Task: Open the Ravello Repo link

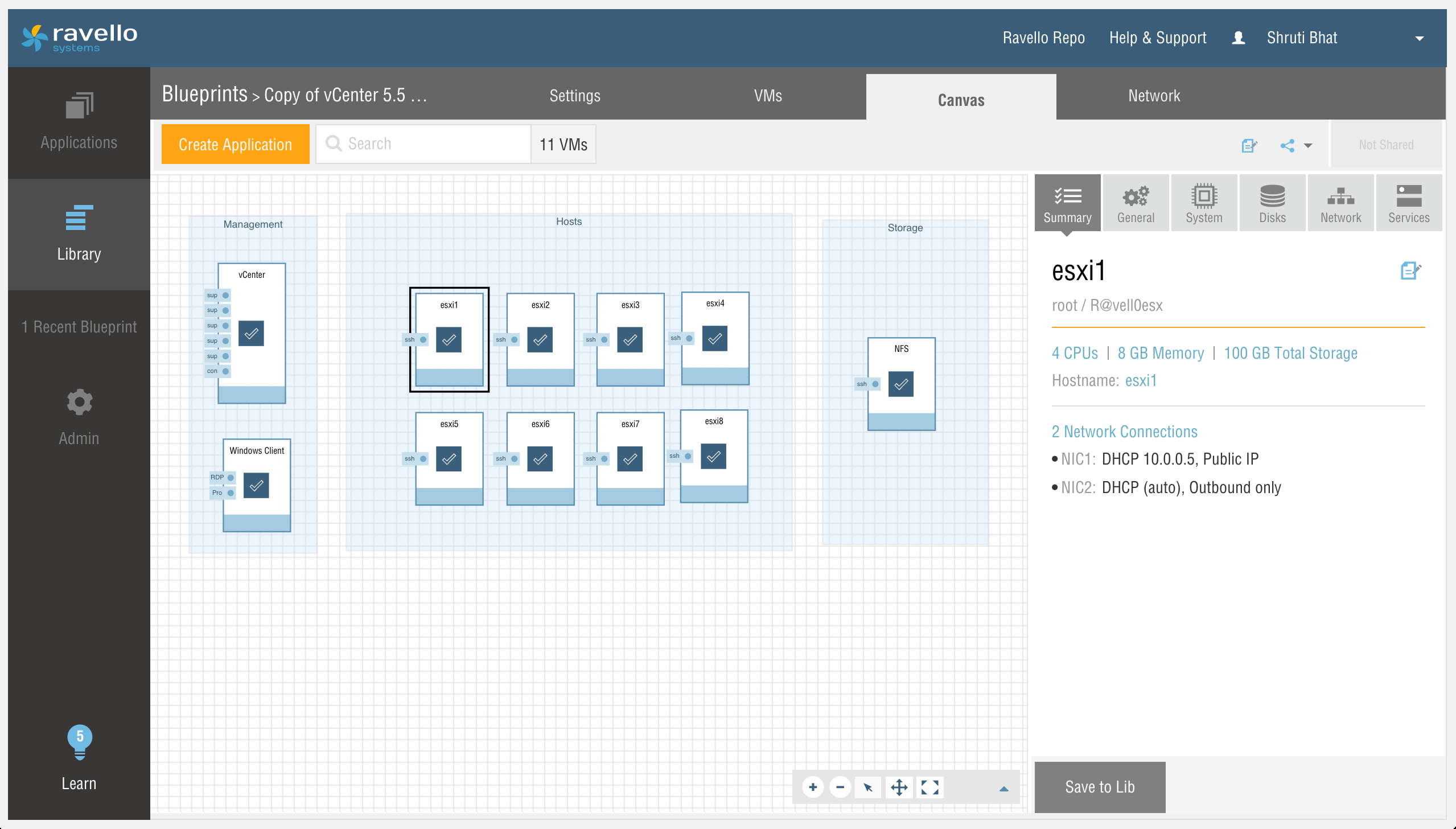Action: (x=1043, y=38)
